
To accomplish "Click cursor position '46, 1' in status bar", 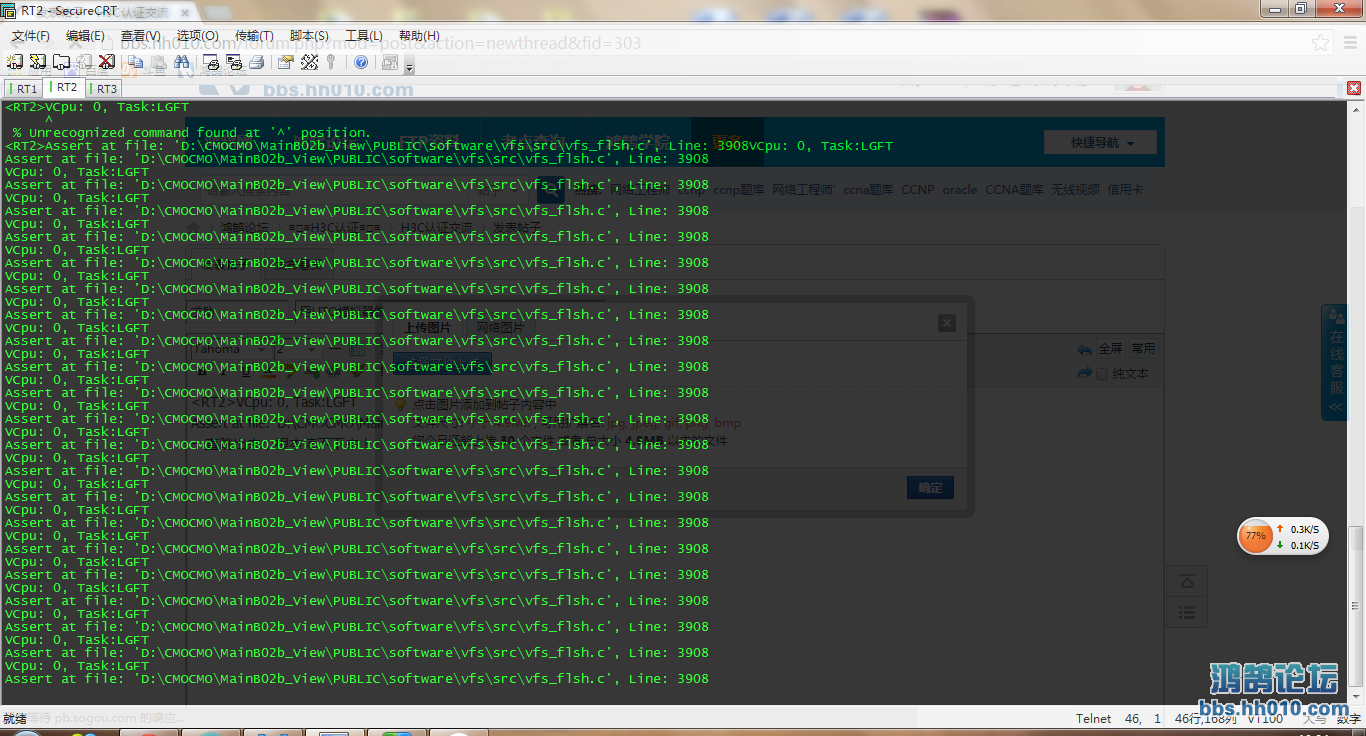I will click(x=1142, y=718).
